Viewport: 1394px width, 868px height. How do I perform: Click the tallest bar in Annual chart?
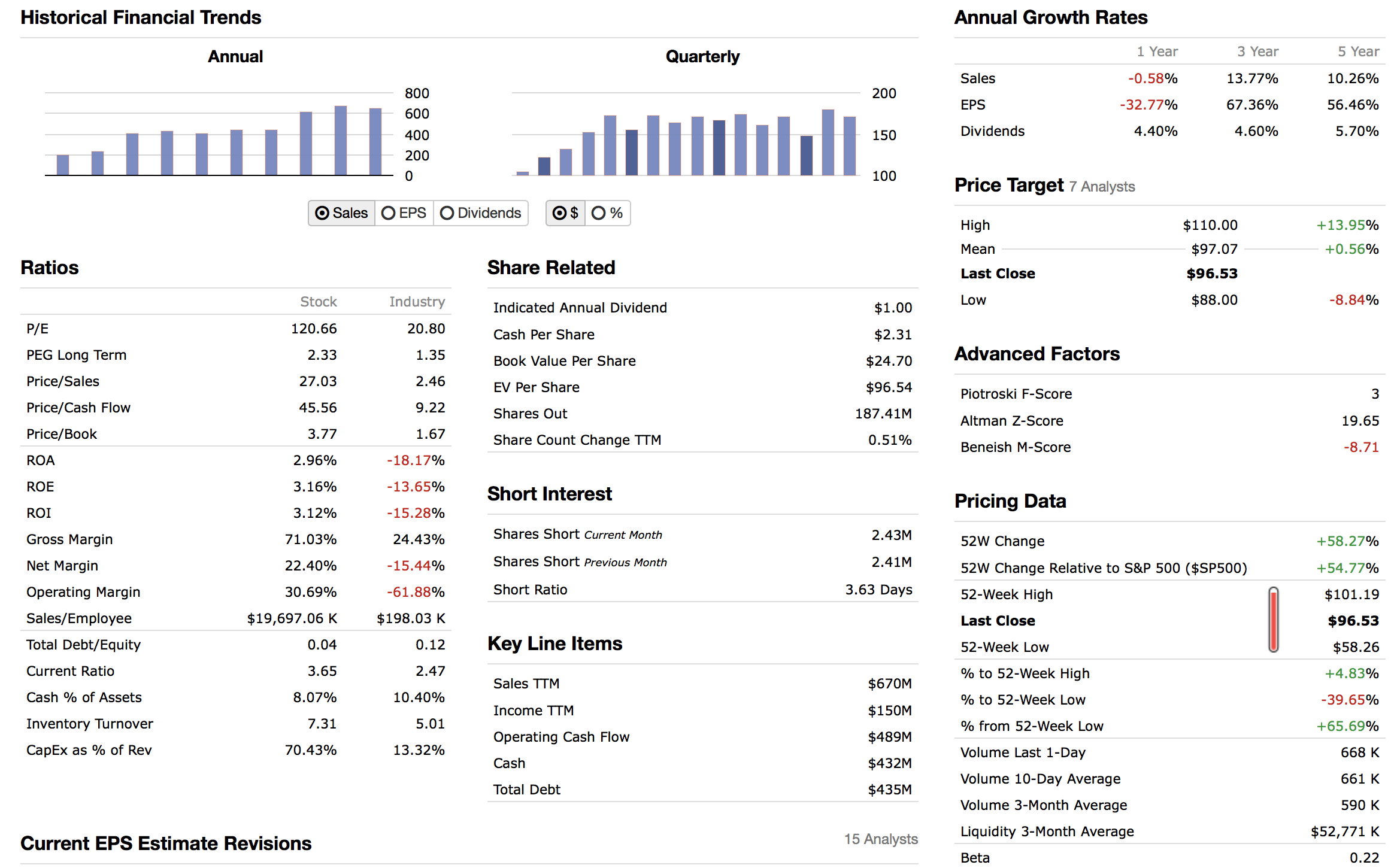point(341,141)
